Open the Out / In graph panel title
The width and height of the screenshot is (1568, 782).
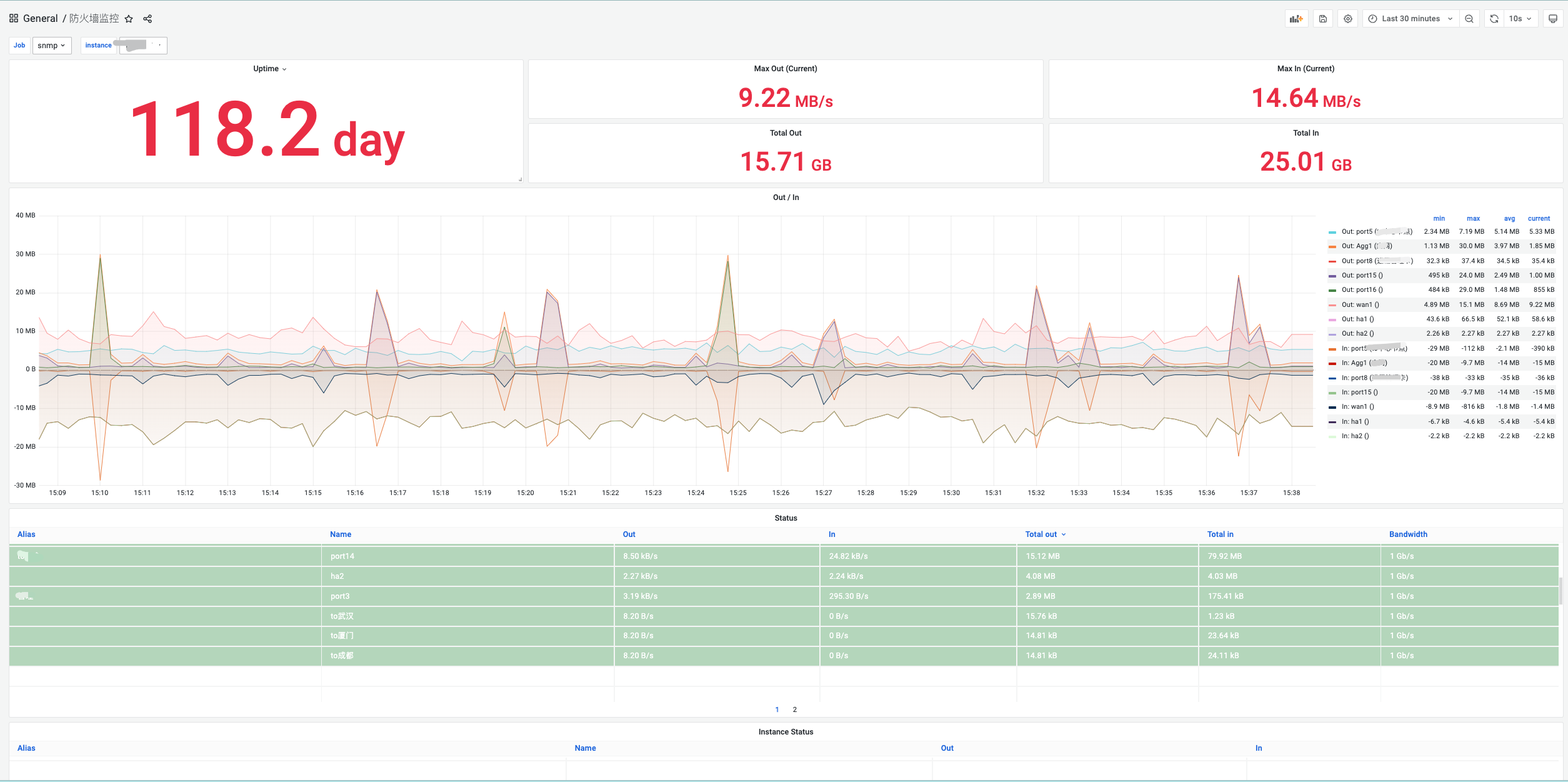click(x=786, y=198)
